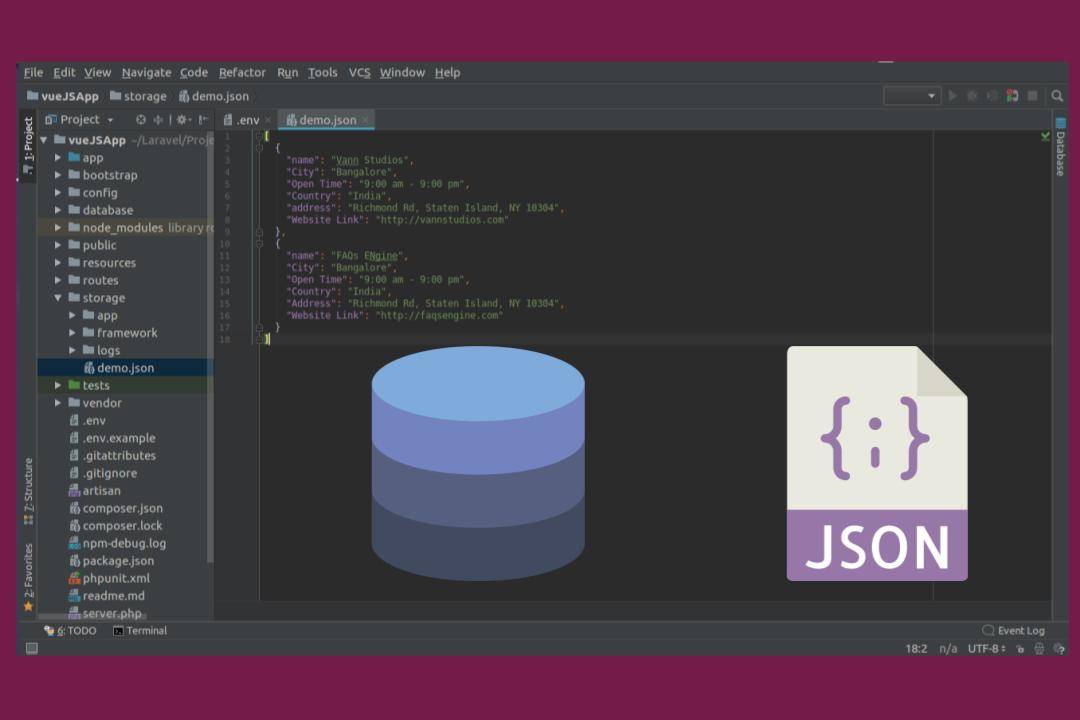Click vueJSApp breadcrumb in navigation bar

point(63,96)
